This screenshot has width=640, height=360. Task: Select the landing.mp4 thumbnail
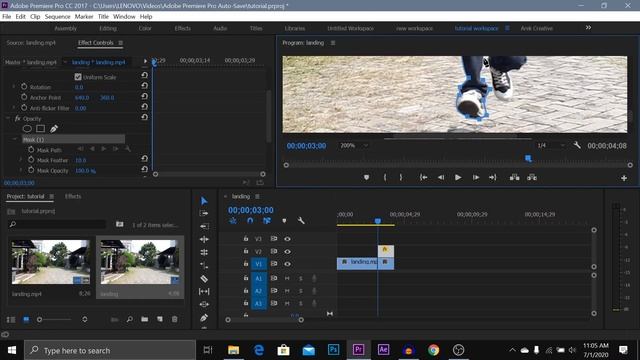(51, 262)
